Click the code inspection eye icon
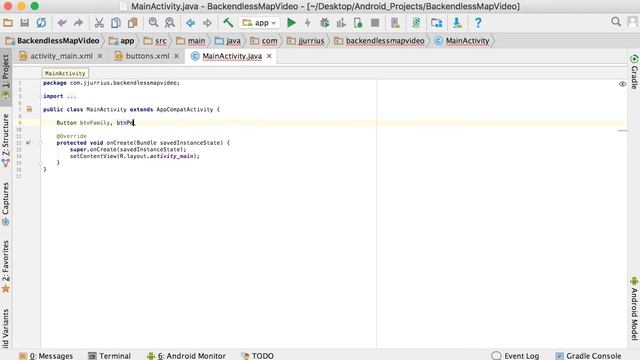 622,84
